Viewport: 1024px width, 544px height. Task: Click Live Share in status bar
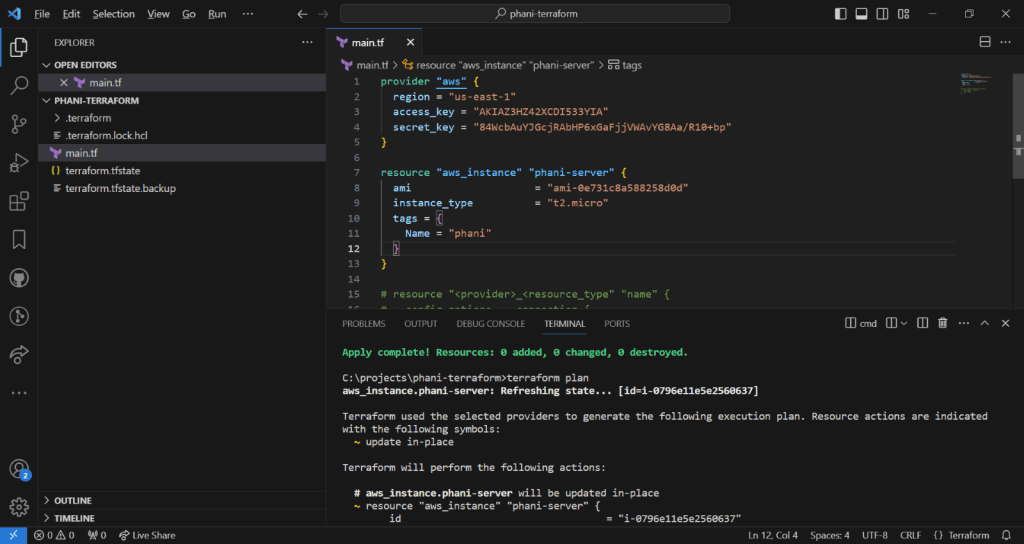pyautogui.click(x=146, y=535)
